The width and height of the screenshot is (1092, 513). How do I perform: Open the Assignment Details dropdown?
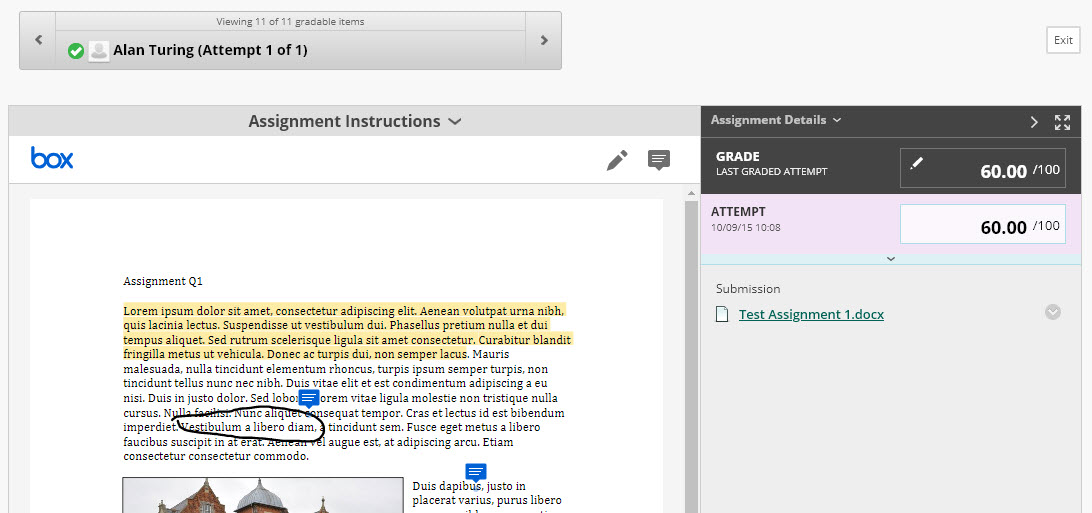776,120
